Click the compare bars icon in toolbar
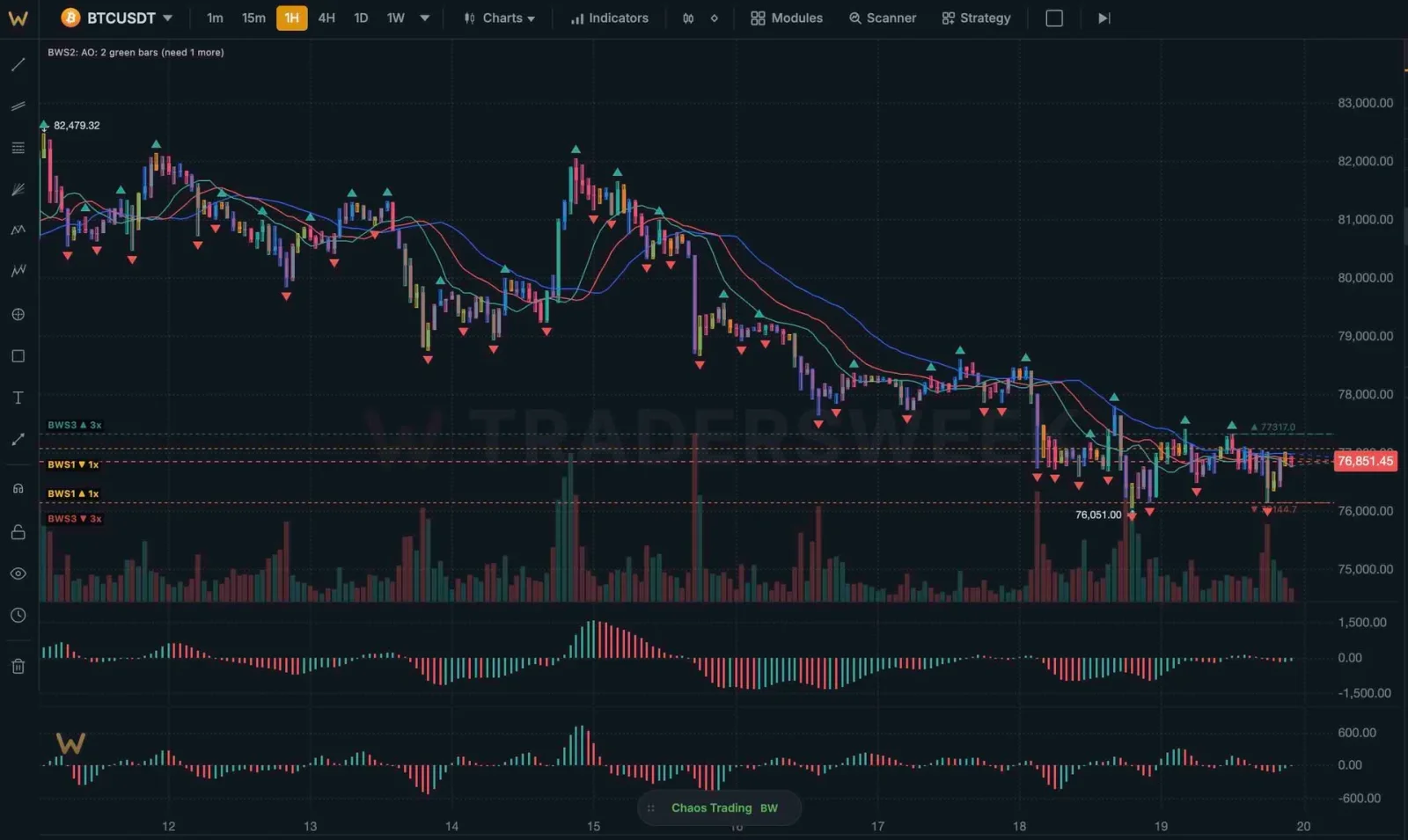1408x840 pixels. (688, 18)
